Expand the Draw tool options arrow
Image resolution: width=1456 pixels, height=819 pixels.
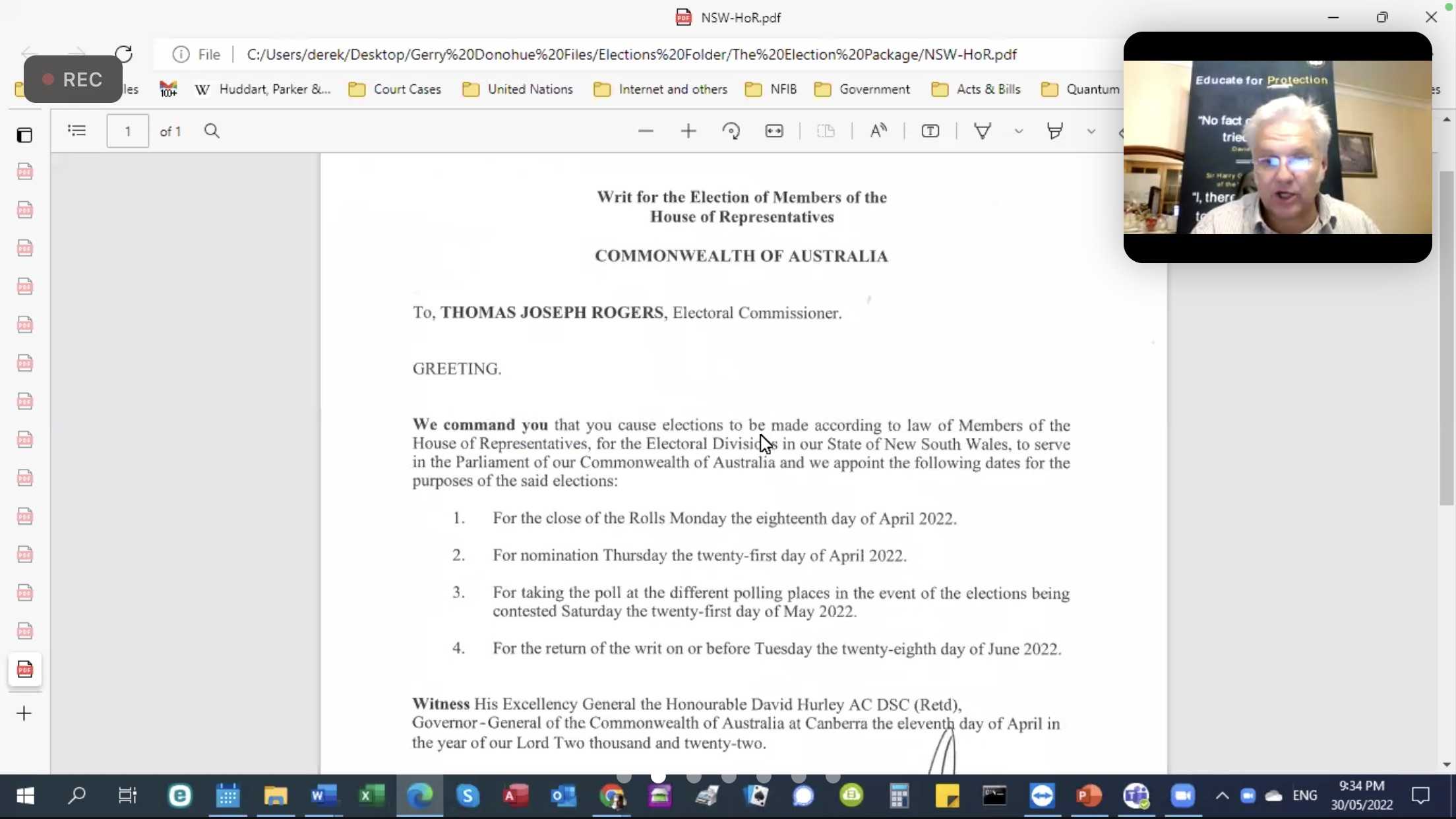1019,131
